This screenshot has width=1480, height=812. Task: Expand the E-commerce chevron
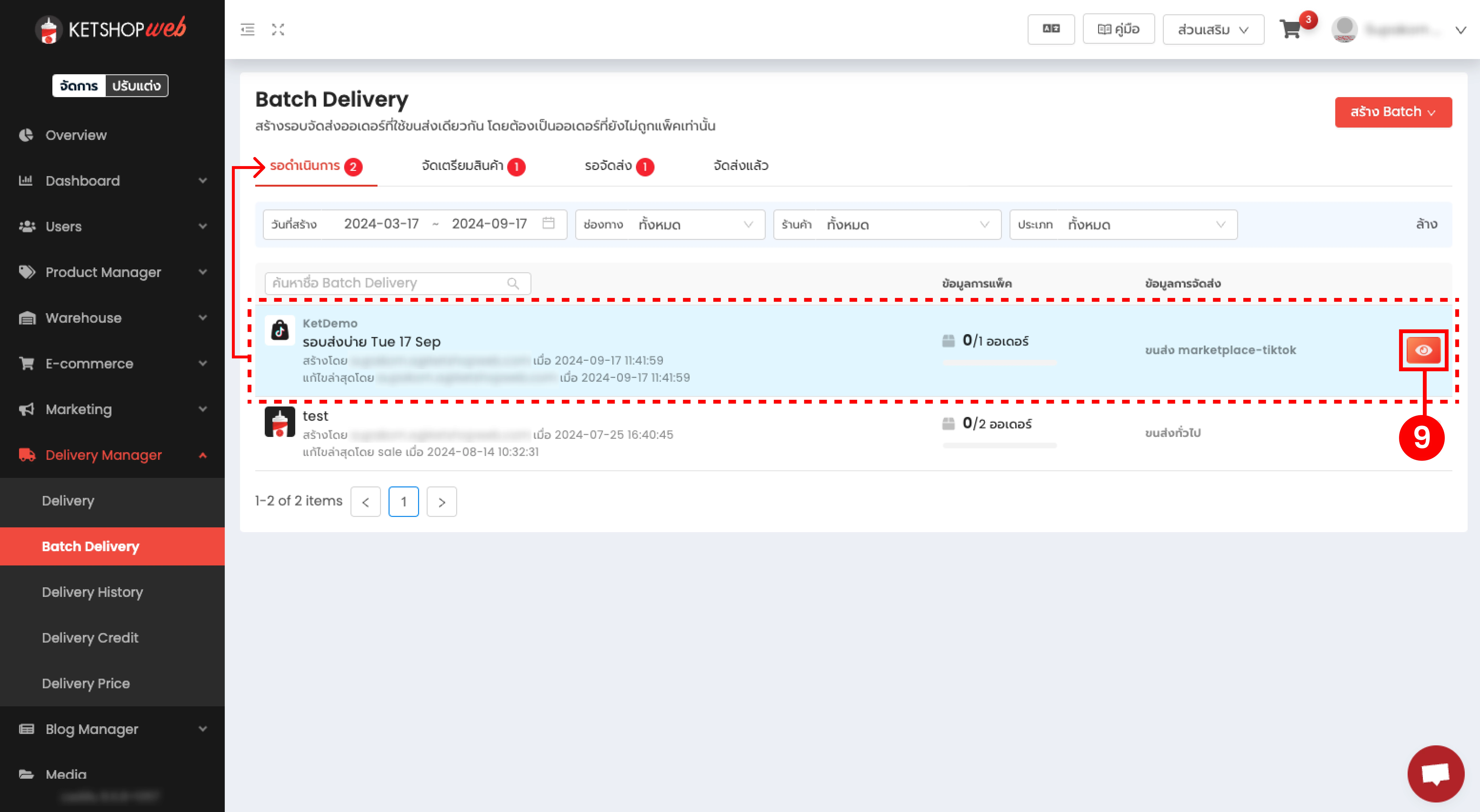tap(203, 363)
